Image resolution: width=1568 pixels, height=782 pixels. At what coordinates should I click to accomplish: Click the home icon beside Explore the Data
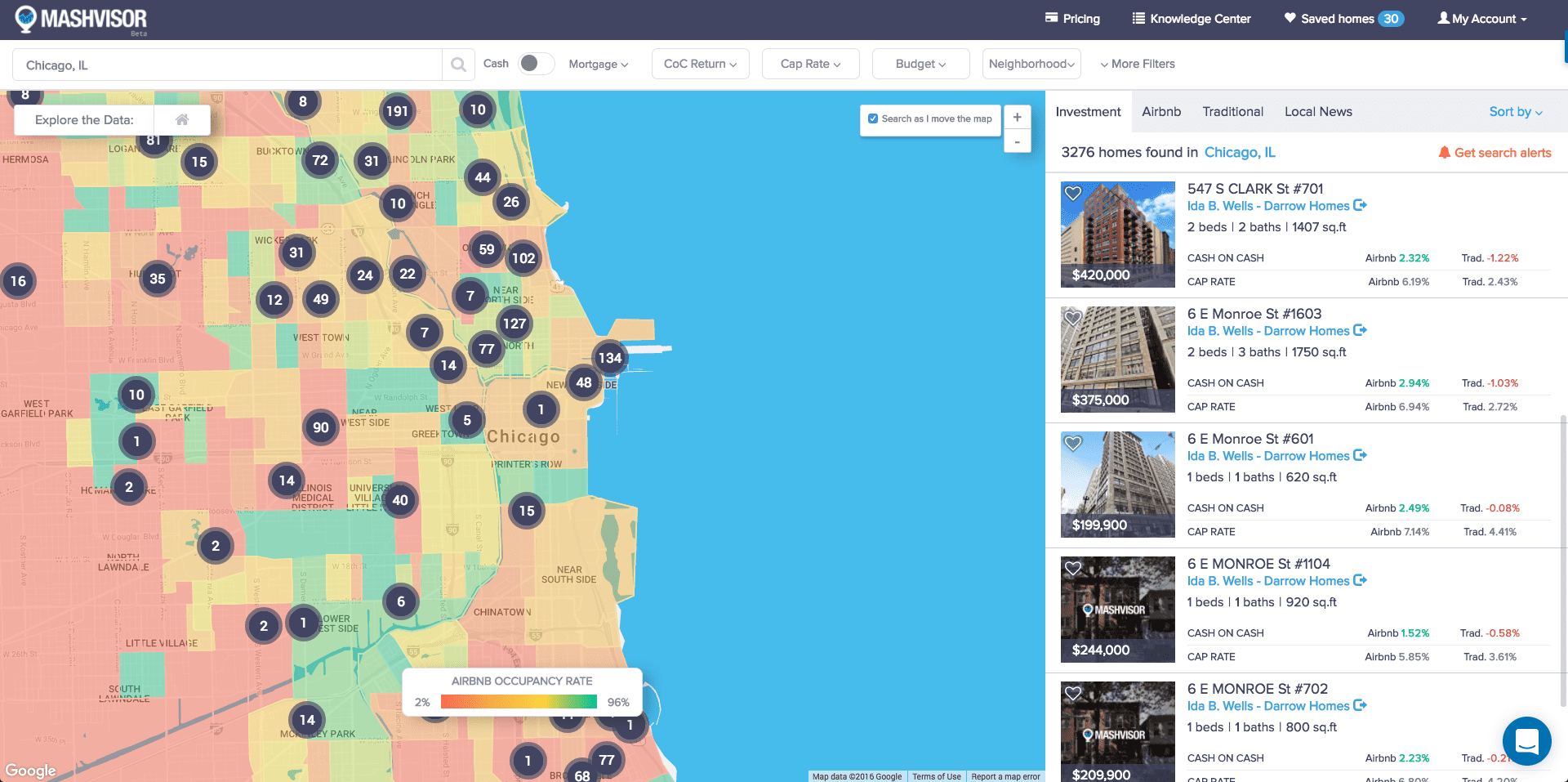(182, 120)
